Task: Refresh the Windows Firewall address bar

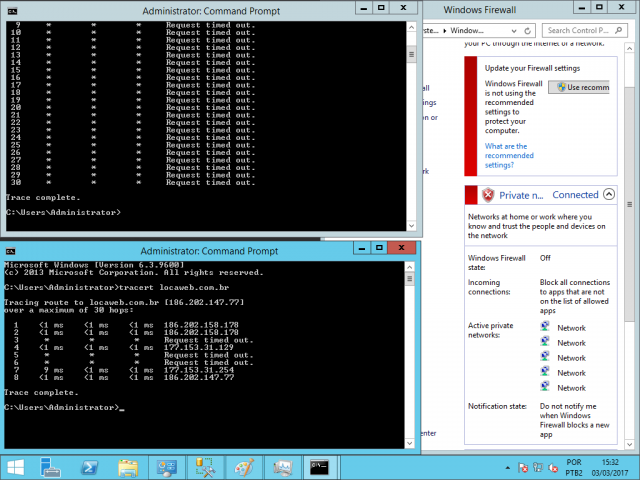Action: (527, 31)
